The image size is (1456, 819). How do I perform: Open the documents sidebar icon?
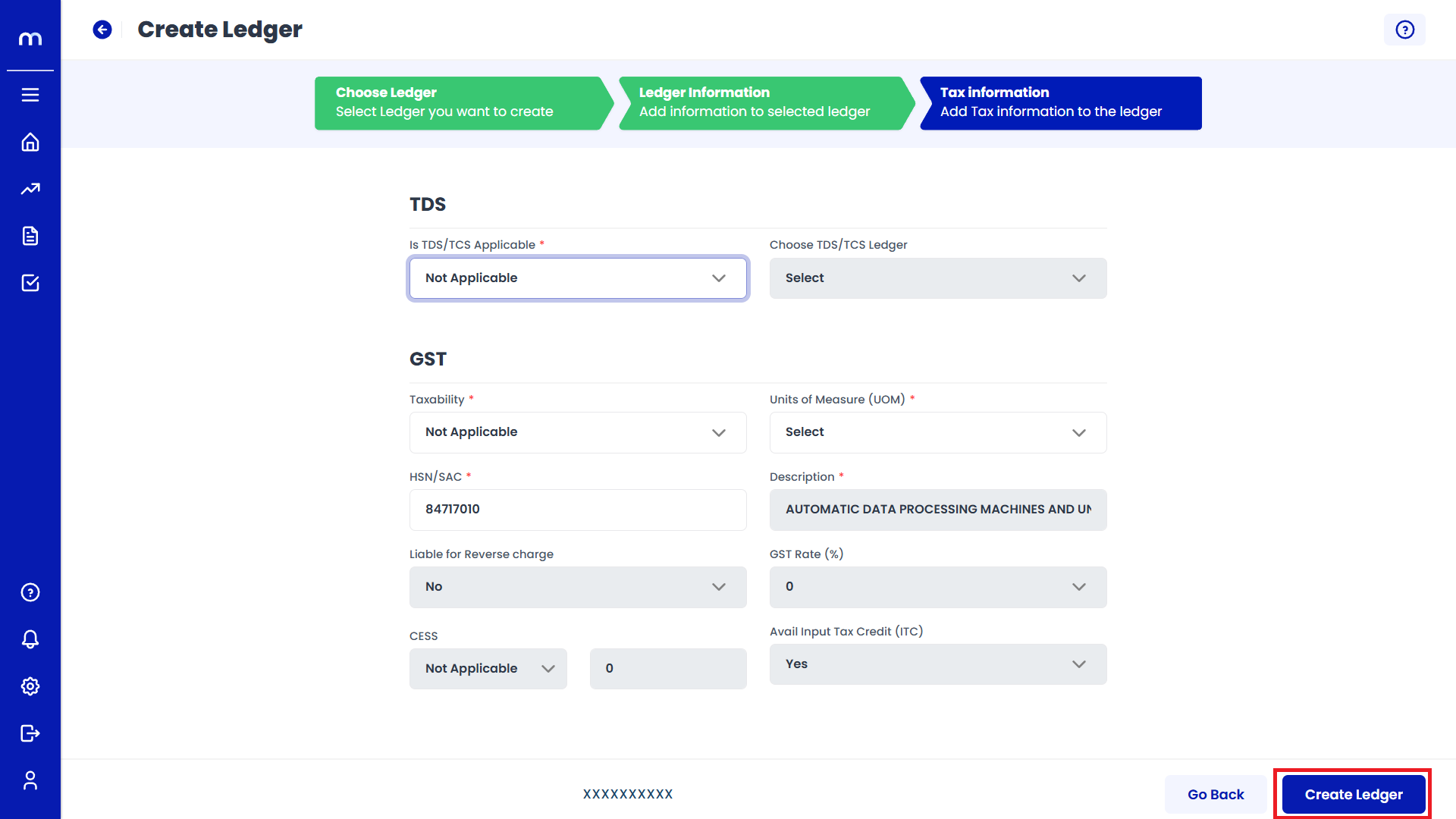pyautogui.click(x=30, y=236)
